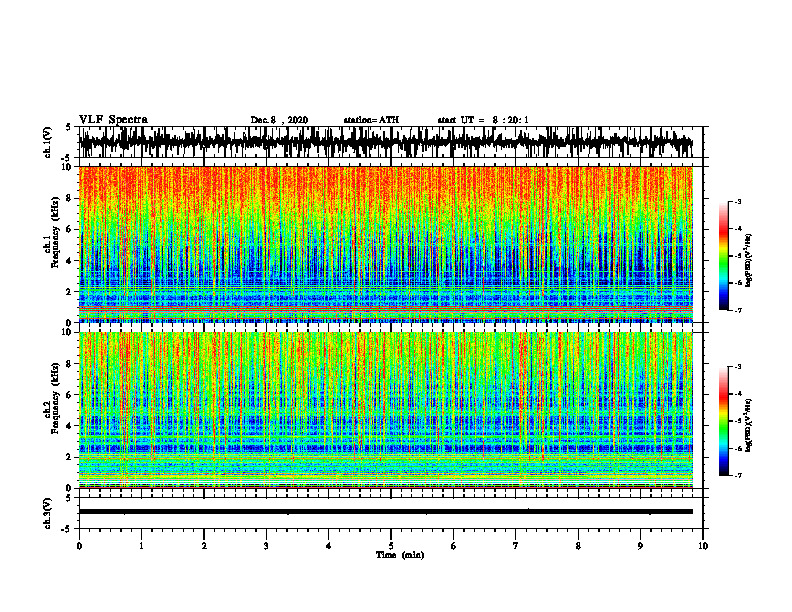
Task: Click the "4" kHz tick on ch.1 frequency axis
Action: 70,261
